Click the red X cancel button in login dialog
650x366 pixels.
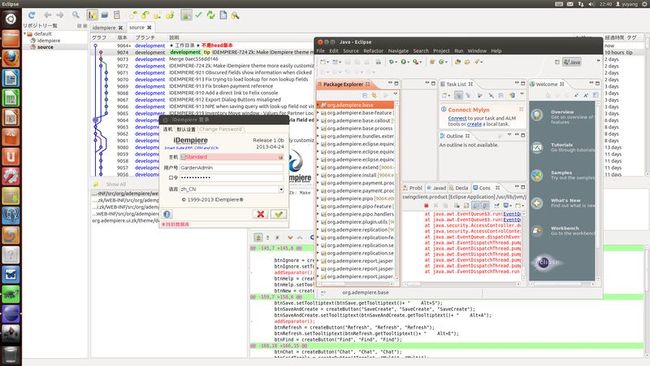[x=260, y=214]
